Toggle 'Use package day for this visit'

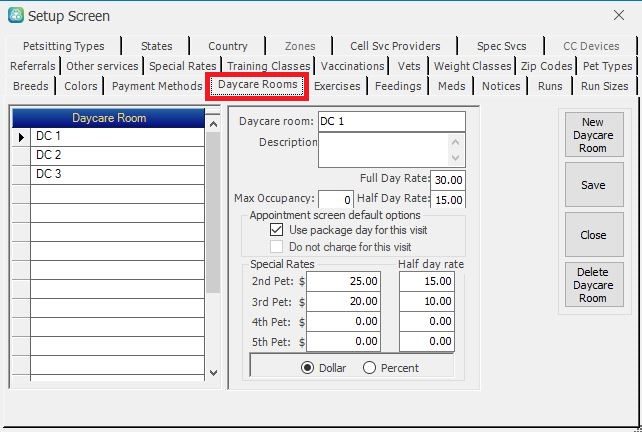[277, 230]
